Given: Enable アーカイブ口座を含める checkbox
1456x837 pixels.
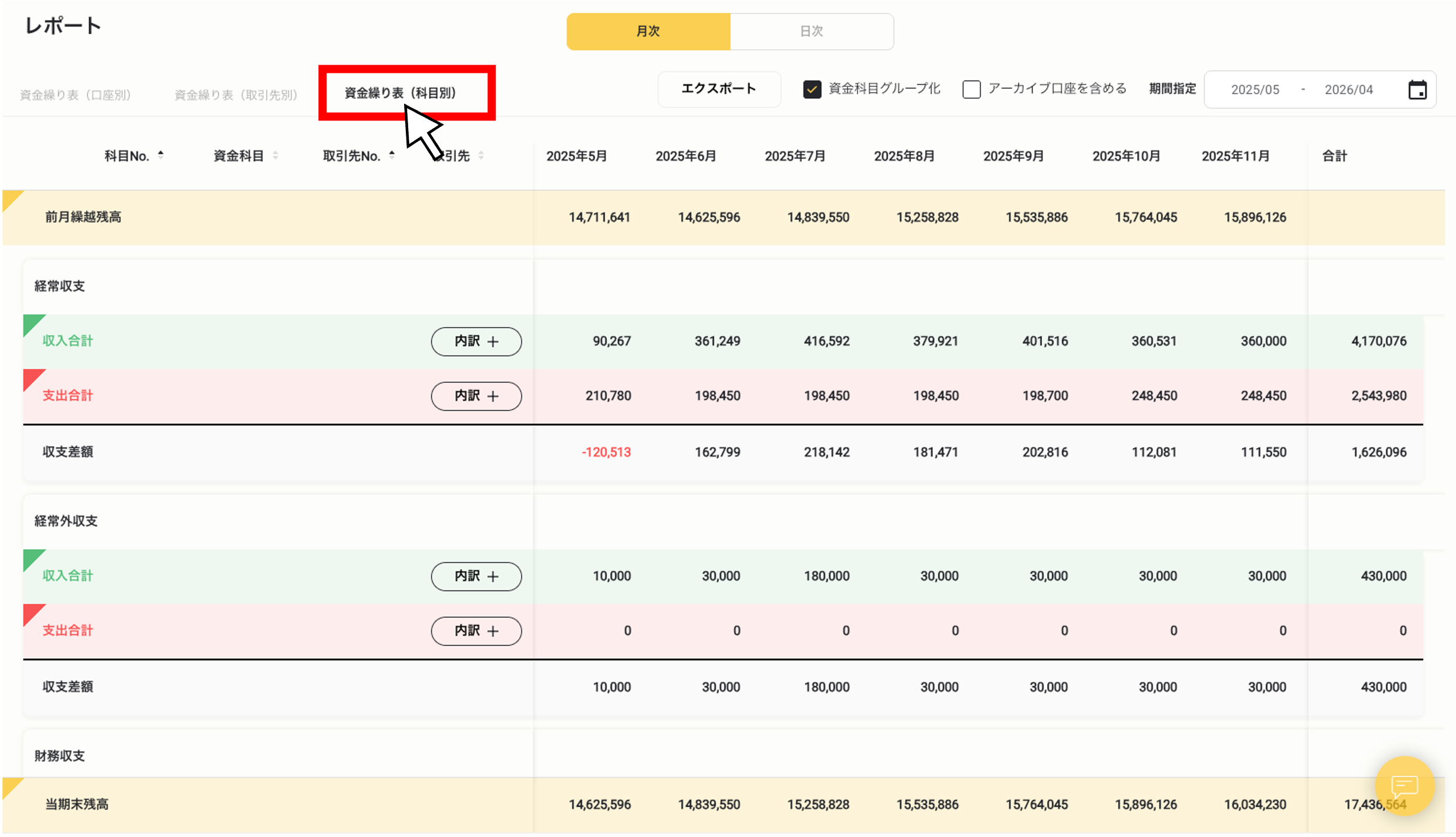Looking at the screenshot, I should click(x=971, y=89).
